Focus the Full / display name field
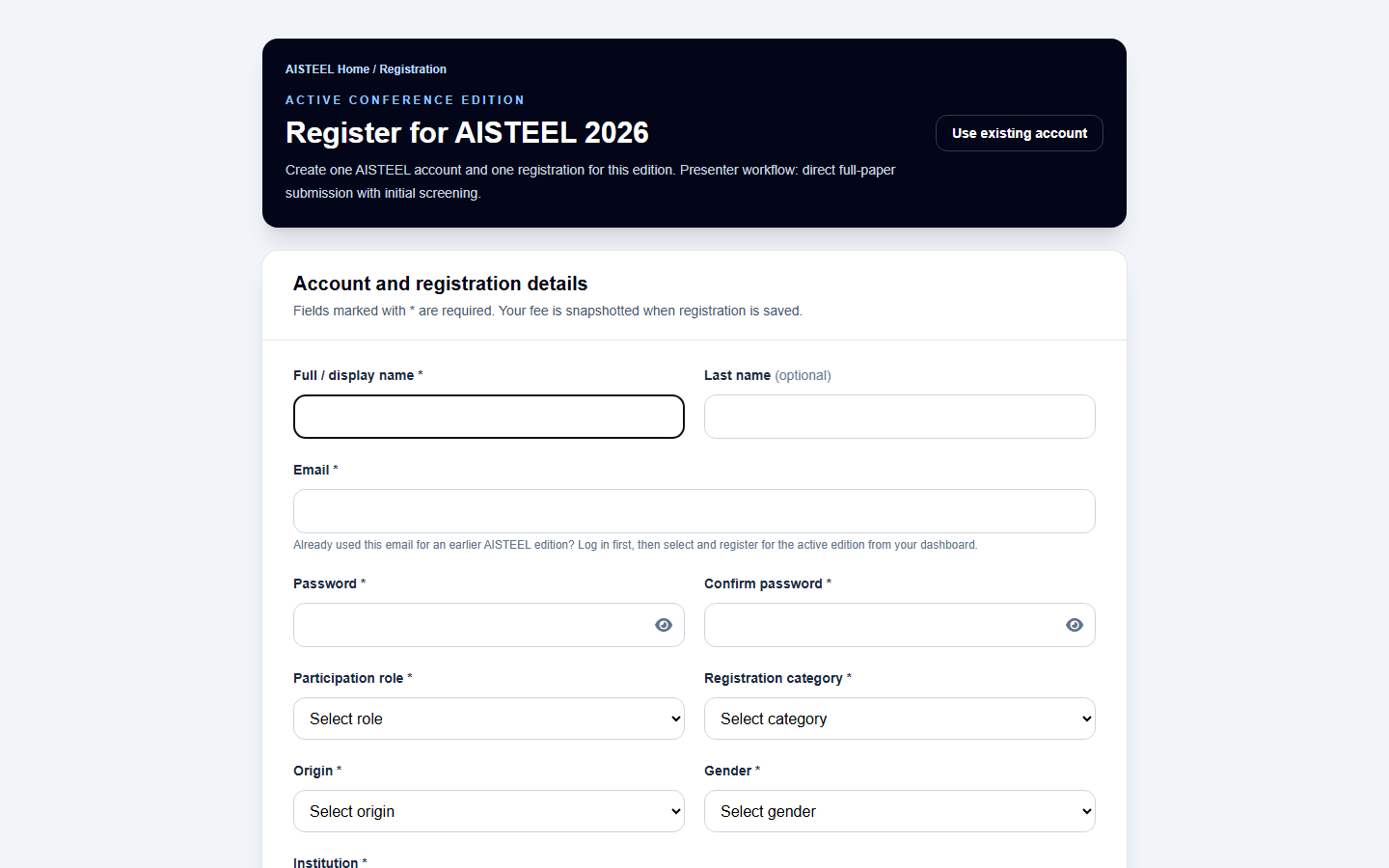 (x=489, y=417)
